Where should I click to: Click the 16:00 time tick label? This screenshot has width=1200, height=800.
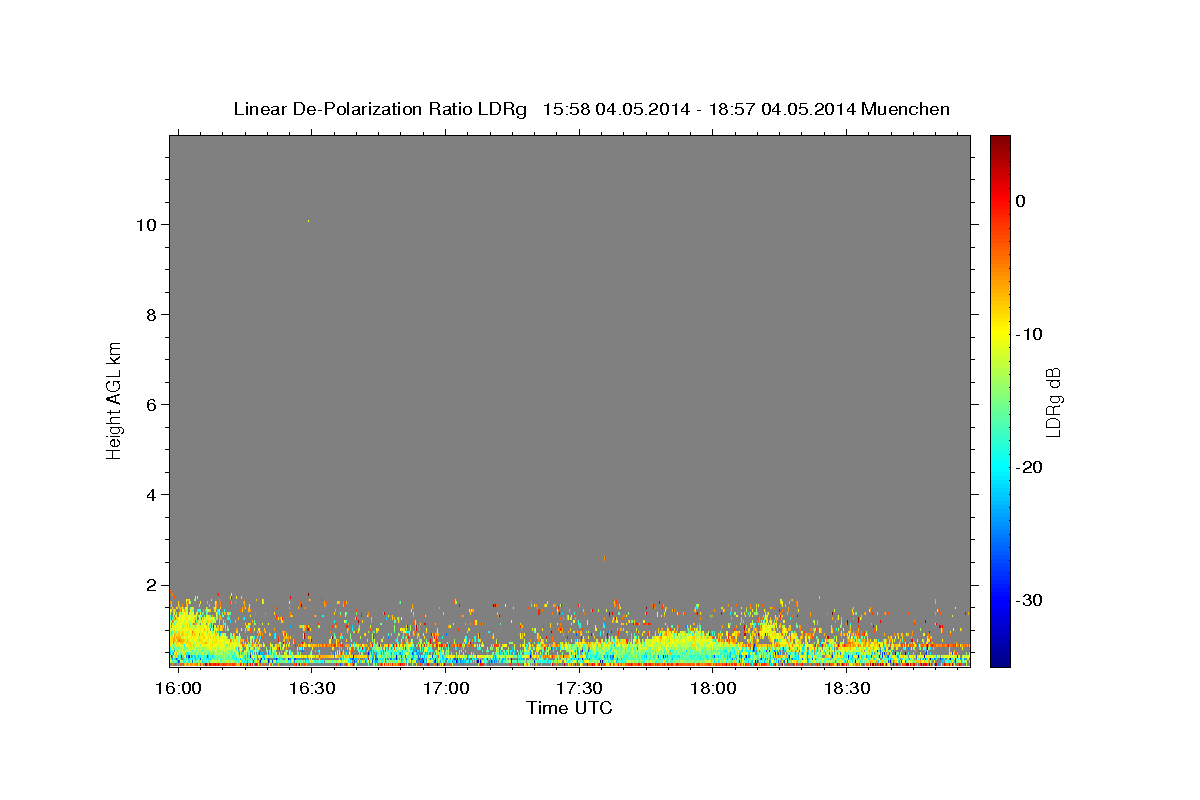[x=179, y=689]
